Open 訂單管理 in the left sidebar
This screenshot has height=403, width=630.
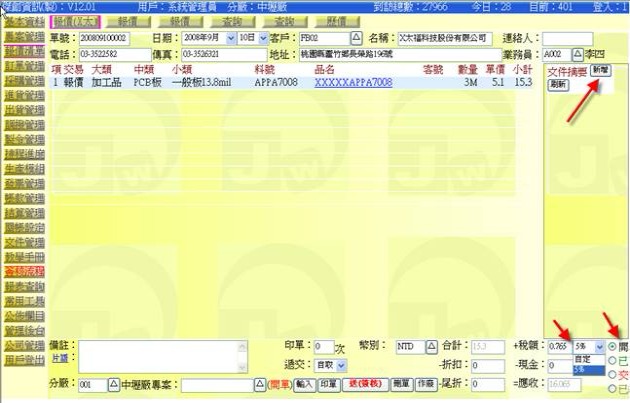(22, 65)
